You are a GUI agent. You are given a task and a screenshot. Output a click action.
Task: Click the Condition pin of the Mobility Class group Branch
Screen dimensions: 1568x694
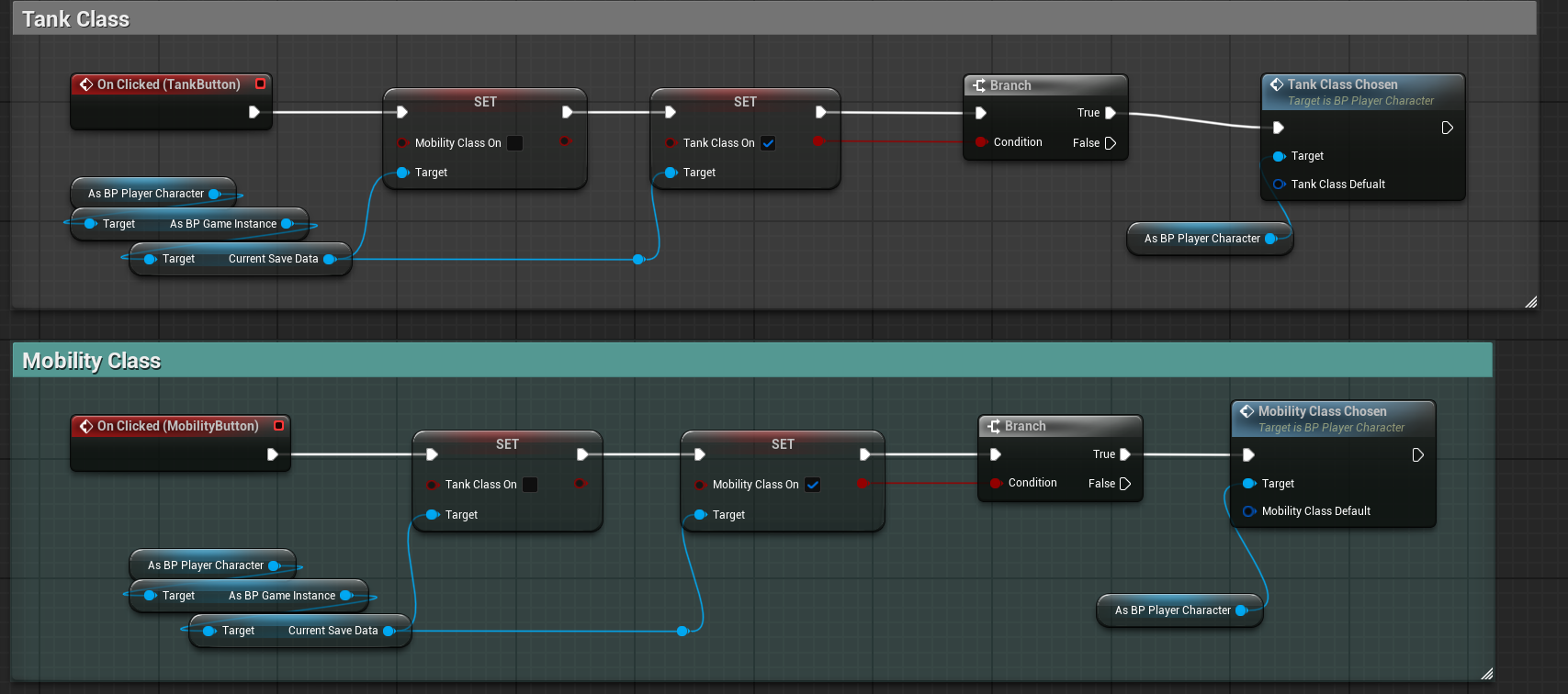pyautogui.click(x=996, y=483)
